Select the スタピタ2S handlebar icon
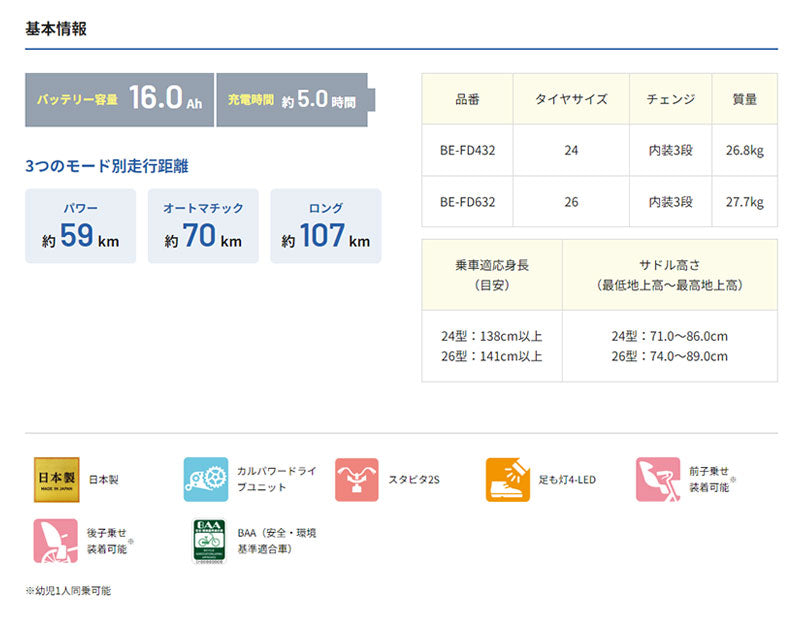This screenshot has width=800, height=635. (x=357, y=479)
